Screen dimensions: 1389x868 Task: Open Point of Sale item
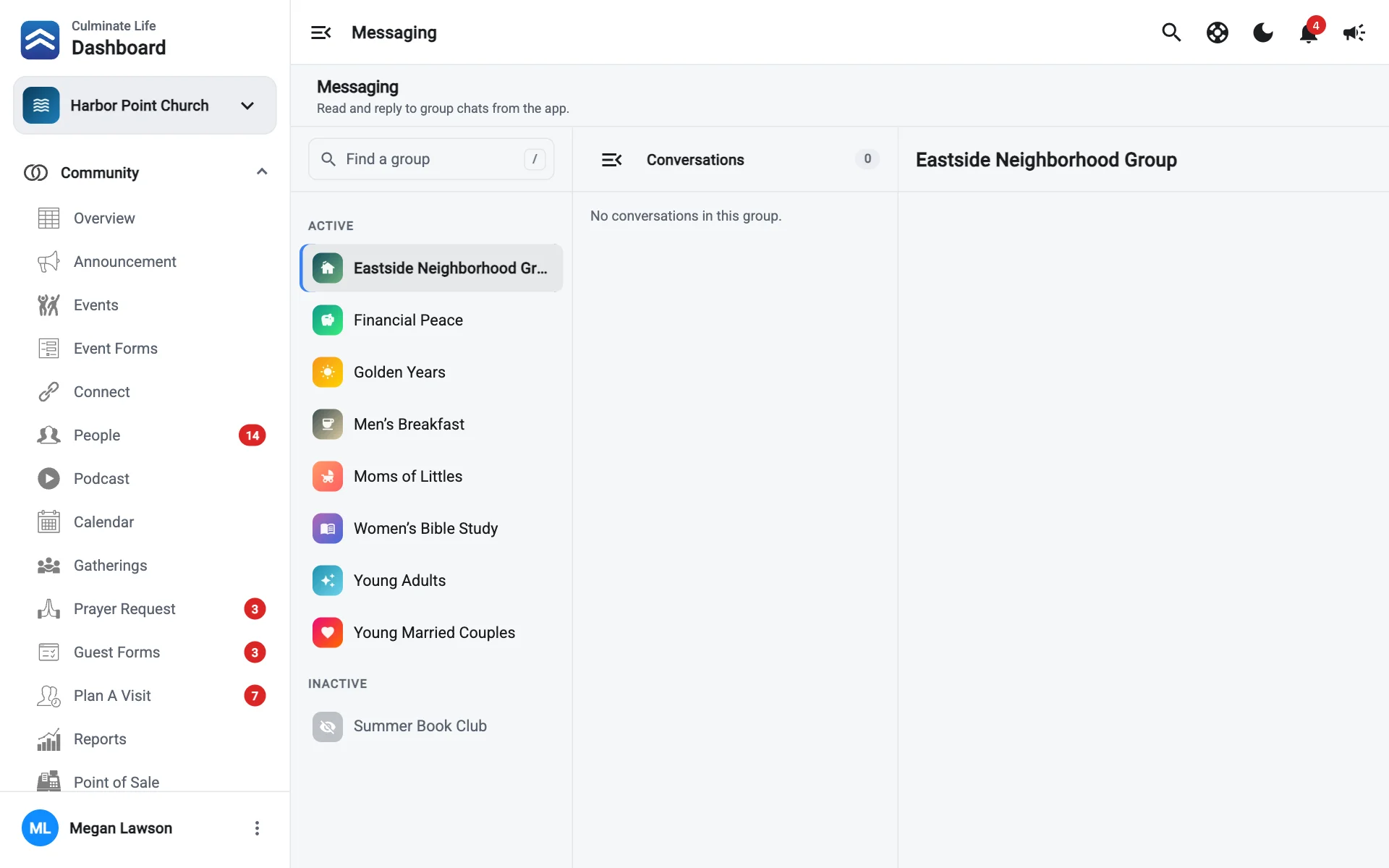pos(116,782)
